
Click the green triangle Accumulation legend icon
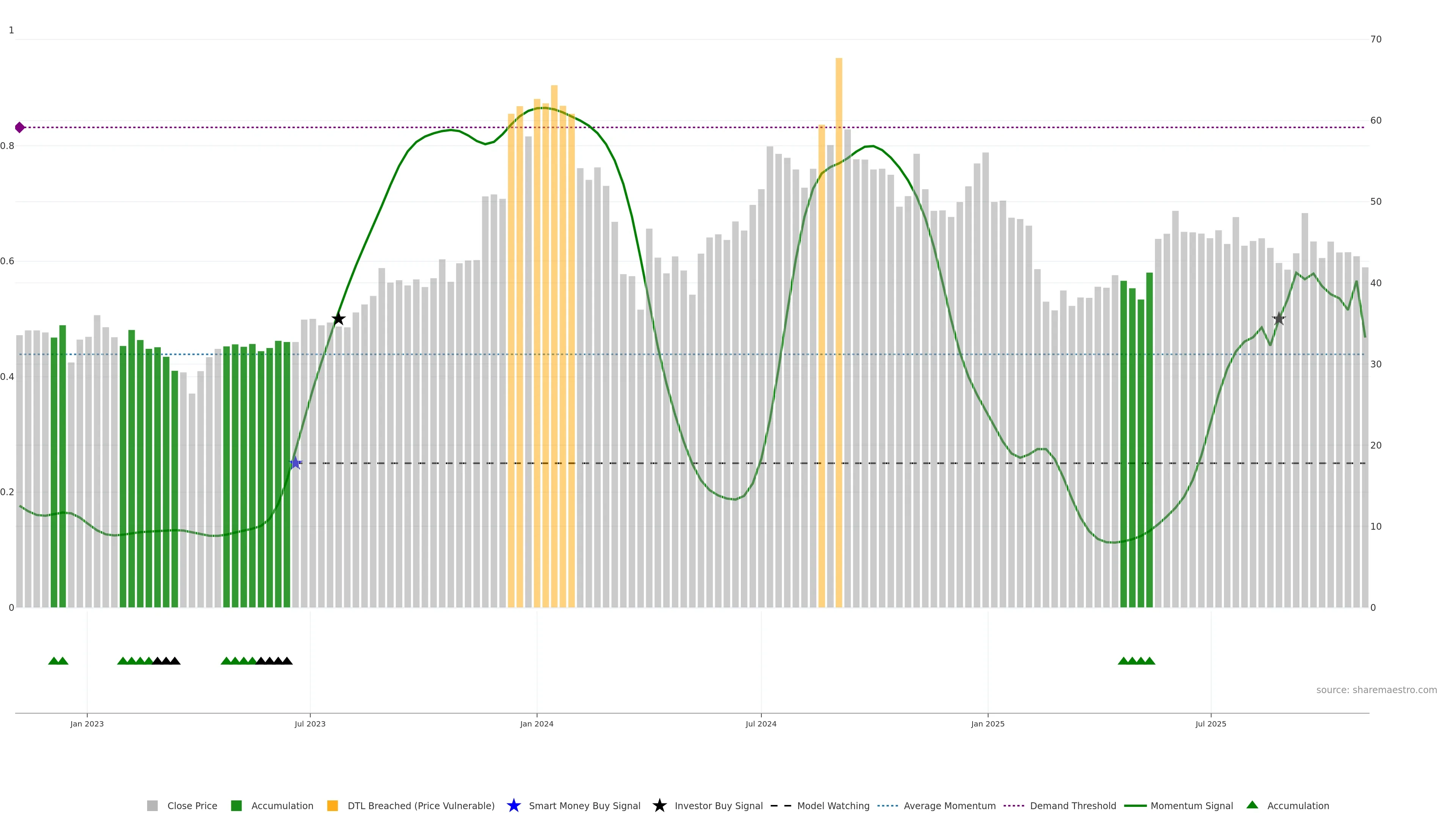1252,805
